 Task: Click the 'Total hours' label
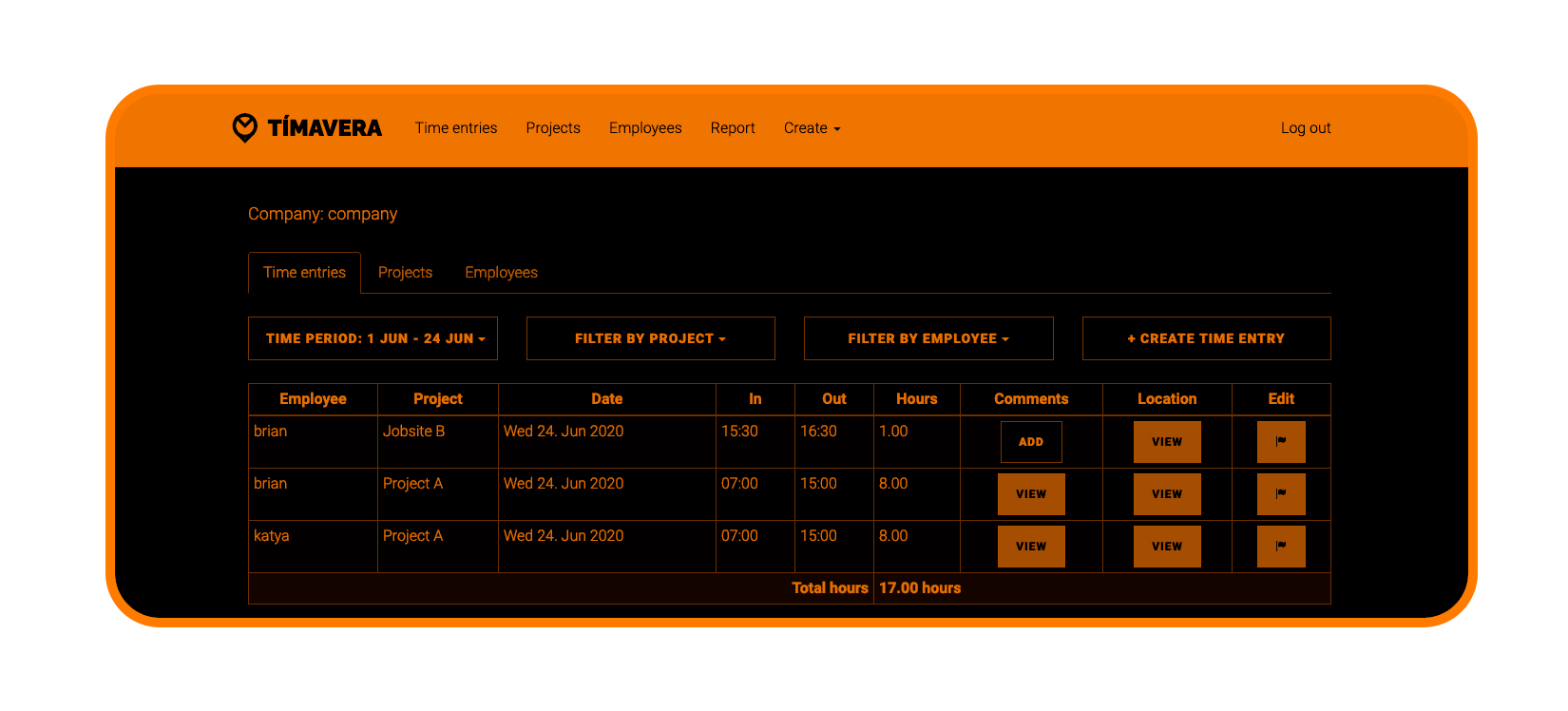pos(830,588)
